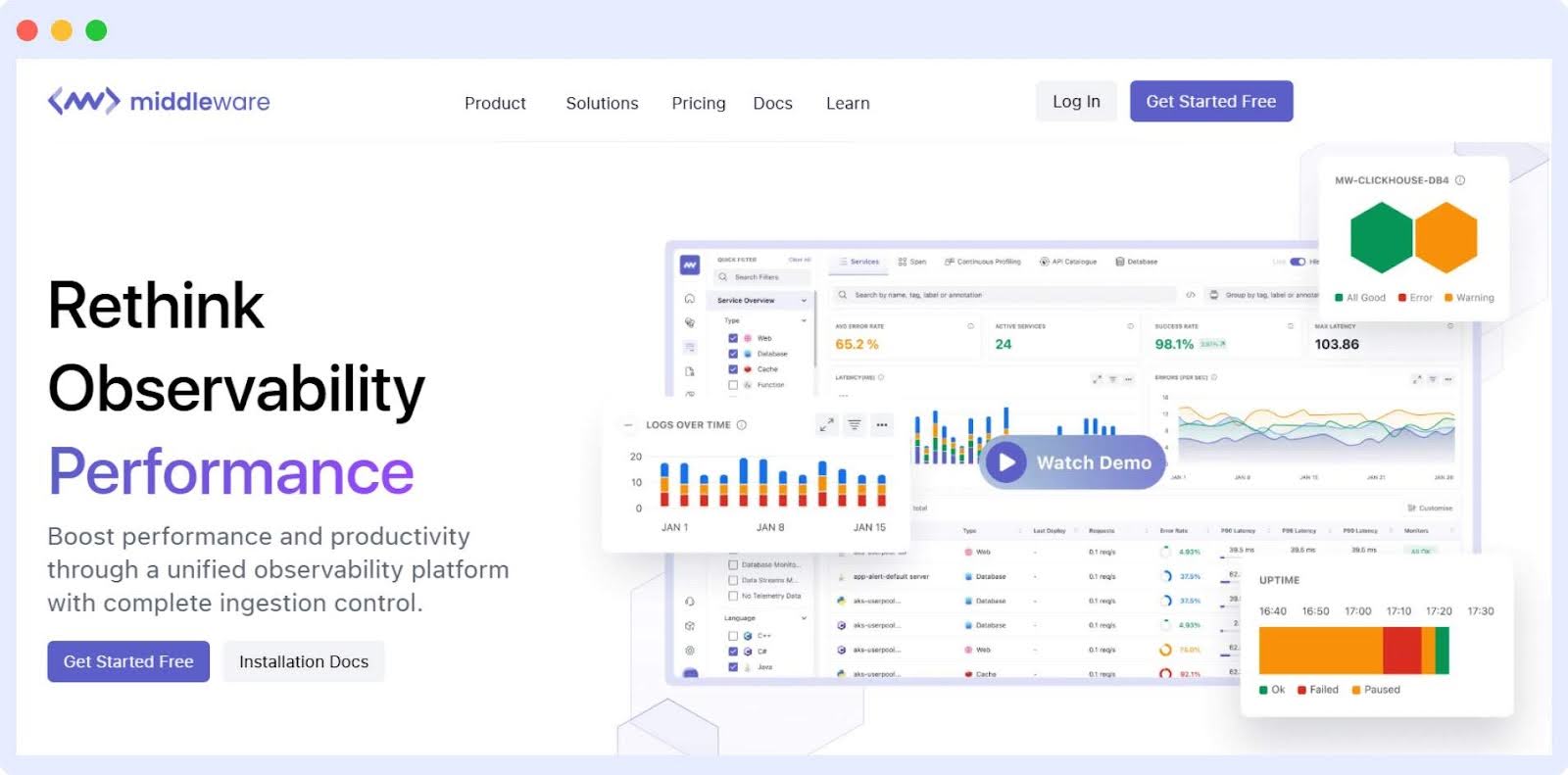Screen dimensions: 1568x775
Task: Switch to the Span tab
Action: [x=911, y=262]
